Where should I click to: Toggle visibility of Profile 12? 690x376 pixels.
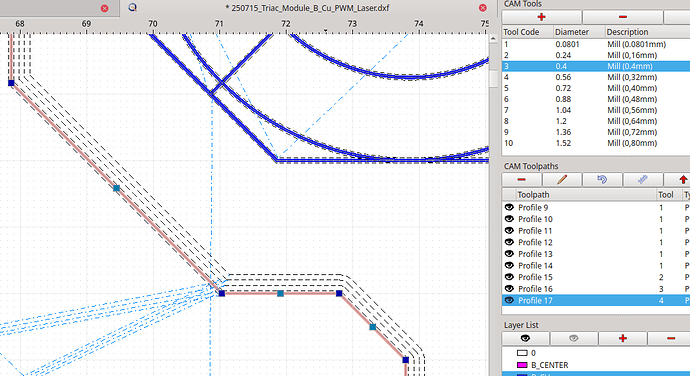pos(509,242)
